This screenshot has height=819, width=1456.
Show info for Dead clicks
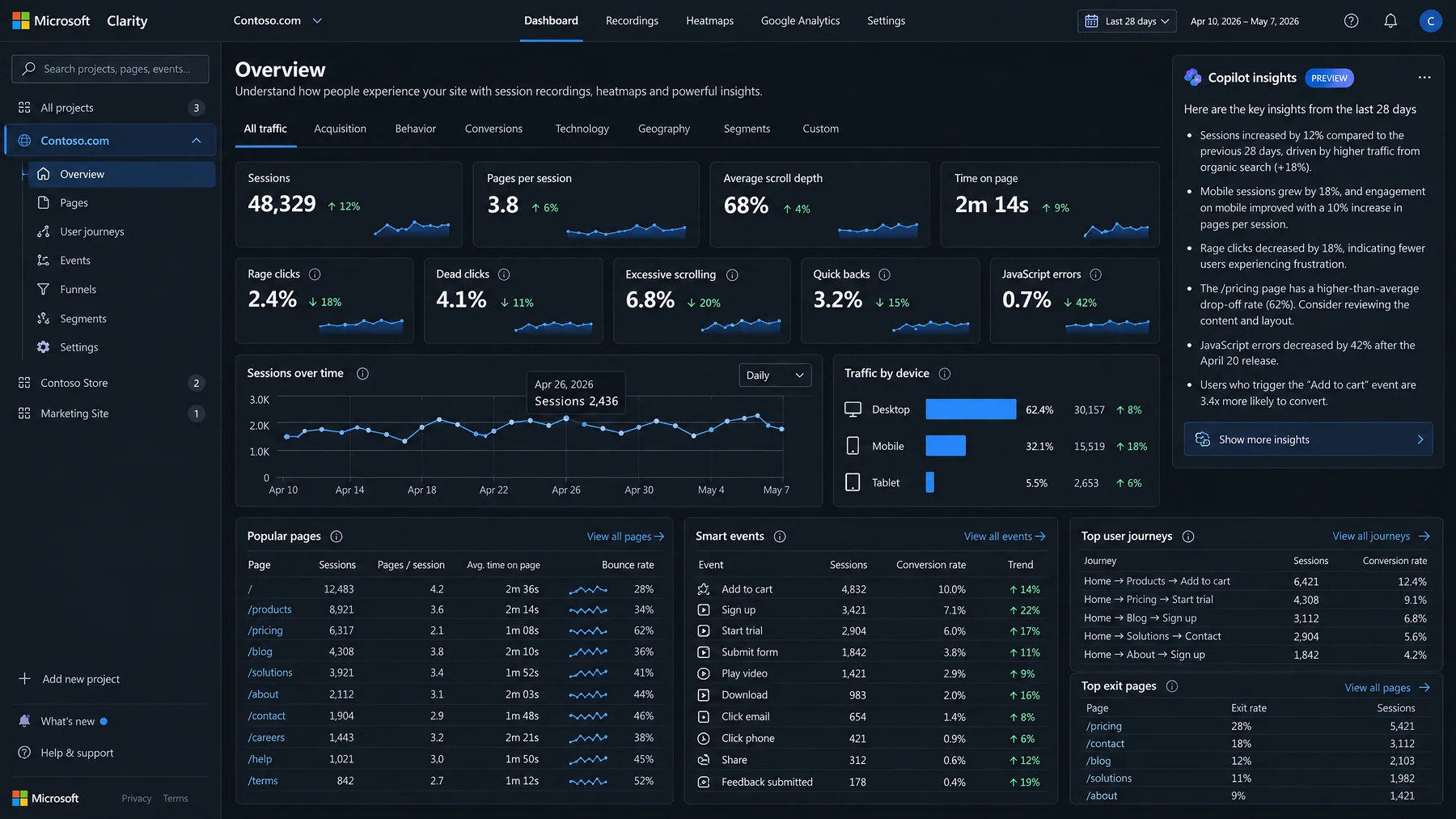point(504,274)
